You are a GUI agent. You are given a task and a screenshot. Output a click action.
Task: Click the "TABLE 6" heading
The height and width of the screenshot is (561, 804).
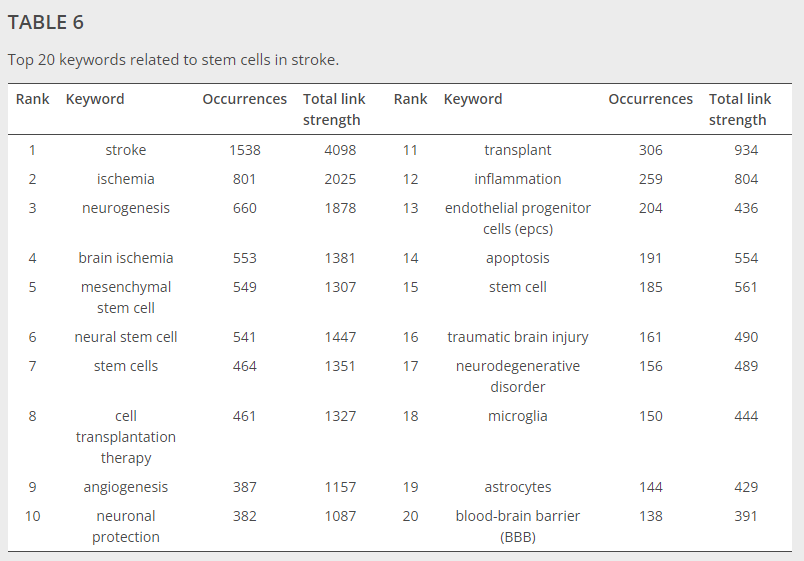click(46, 22)
